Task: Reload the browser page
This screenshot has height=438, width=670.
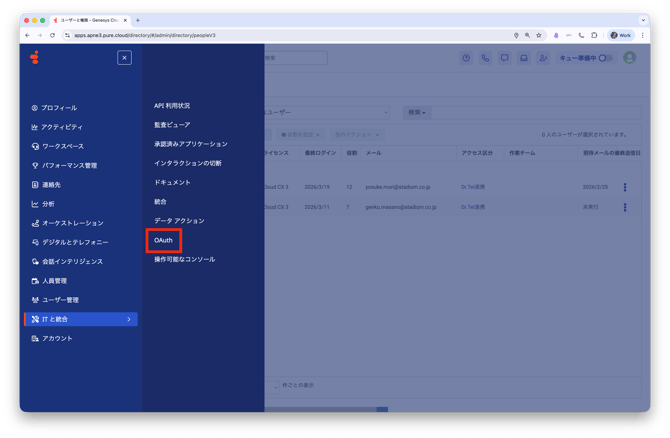Action: point(53,35)
